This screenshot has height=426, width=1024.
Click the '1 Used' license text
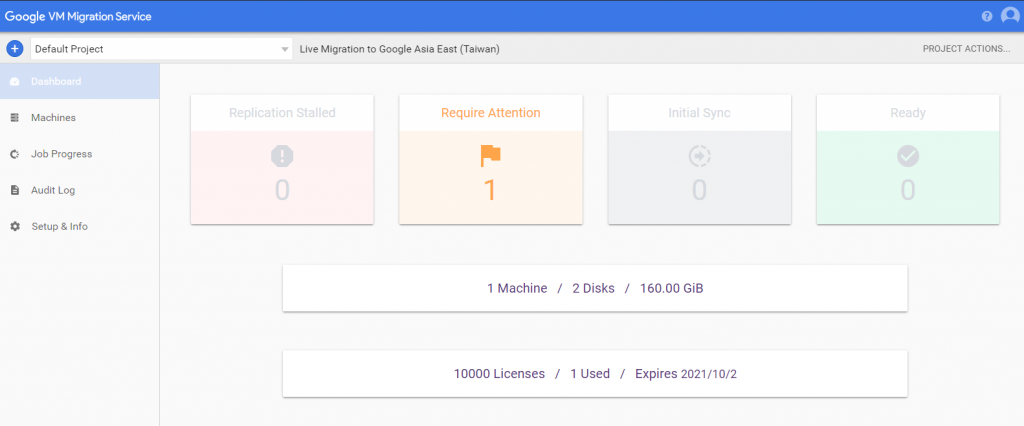pos(590,374)
